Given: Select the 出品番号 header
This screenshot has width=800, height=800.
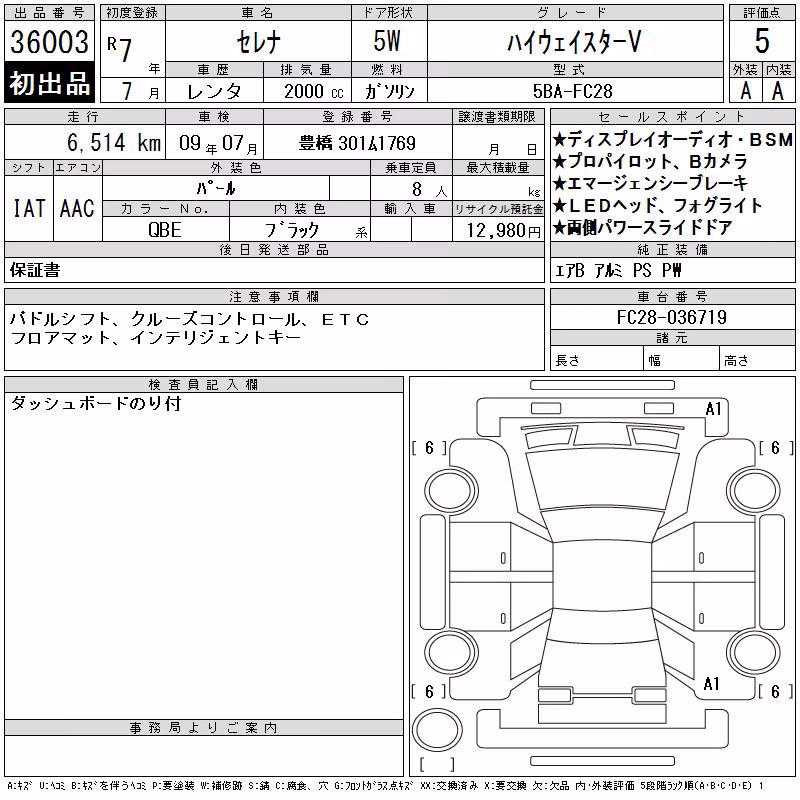Looking at the screenshot, I should [x=49, y=13].
